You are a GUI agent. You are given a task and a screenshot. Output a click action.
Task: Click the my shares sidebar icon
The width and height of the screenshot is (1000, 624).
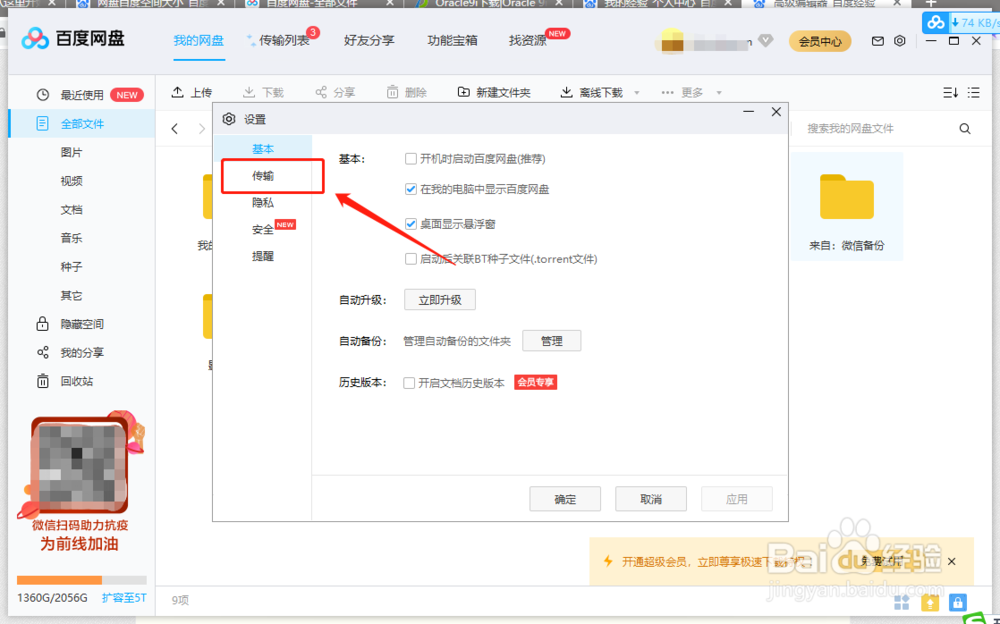click(43, 352)
